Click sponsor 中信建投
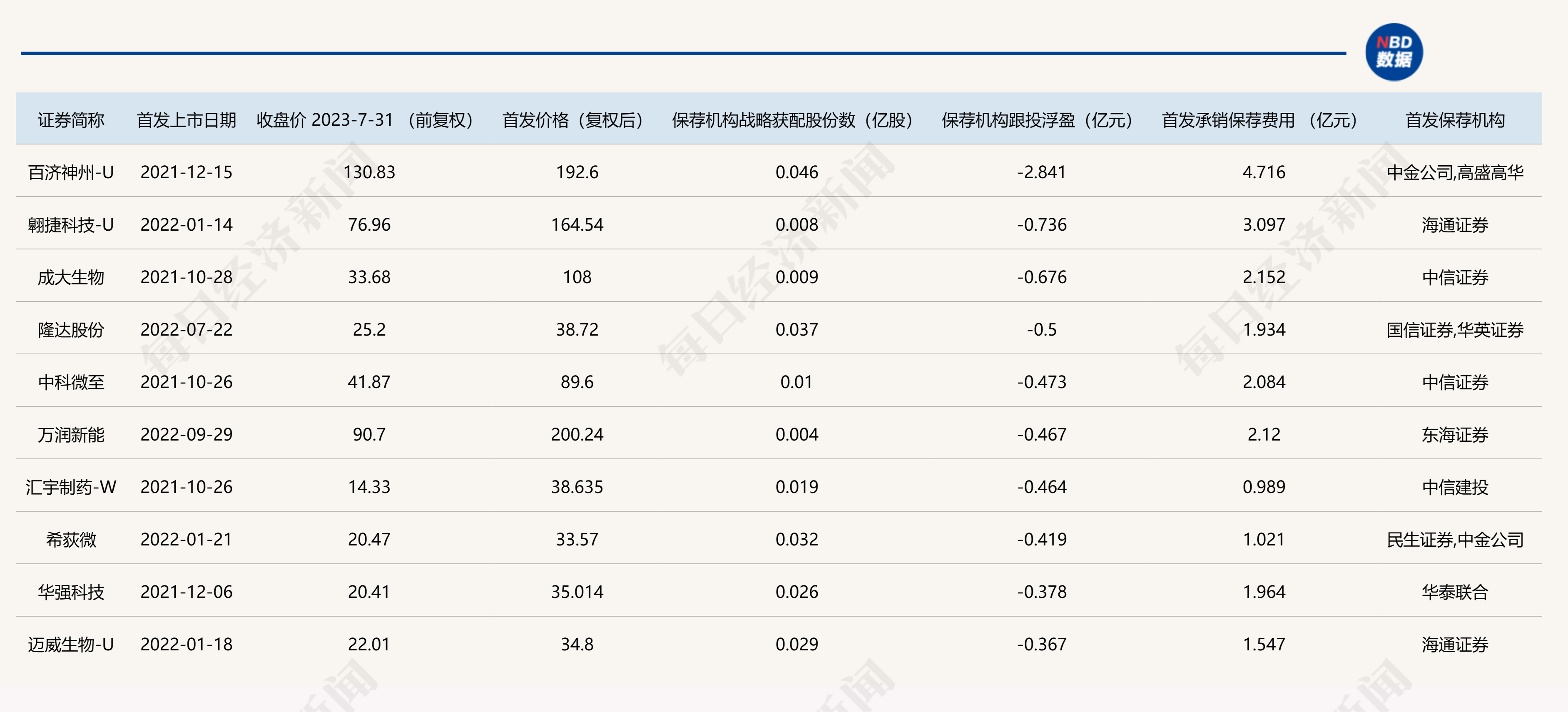 (x=1455, y=487)
